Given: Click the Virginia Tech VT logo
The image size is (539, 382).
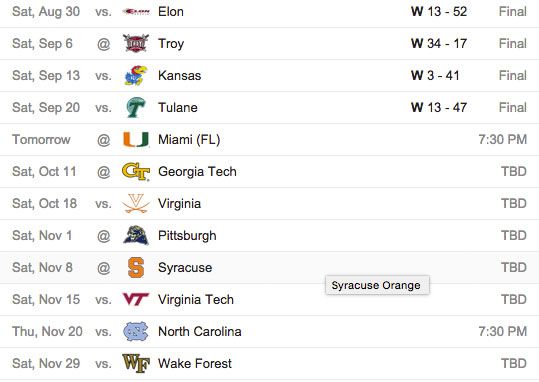Looking at the screenshot, I should click(x=136, y=299).
